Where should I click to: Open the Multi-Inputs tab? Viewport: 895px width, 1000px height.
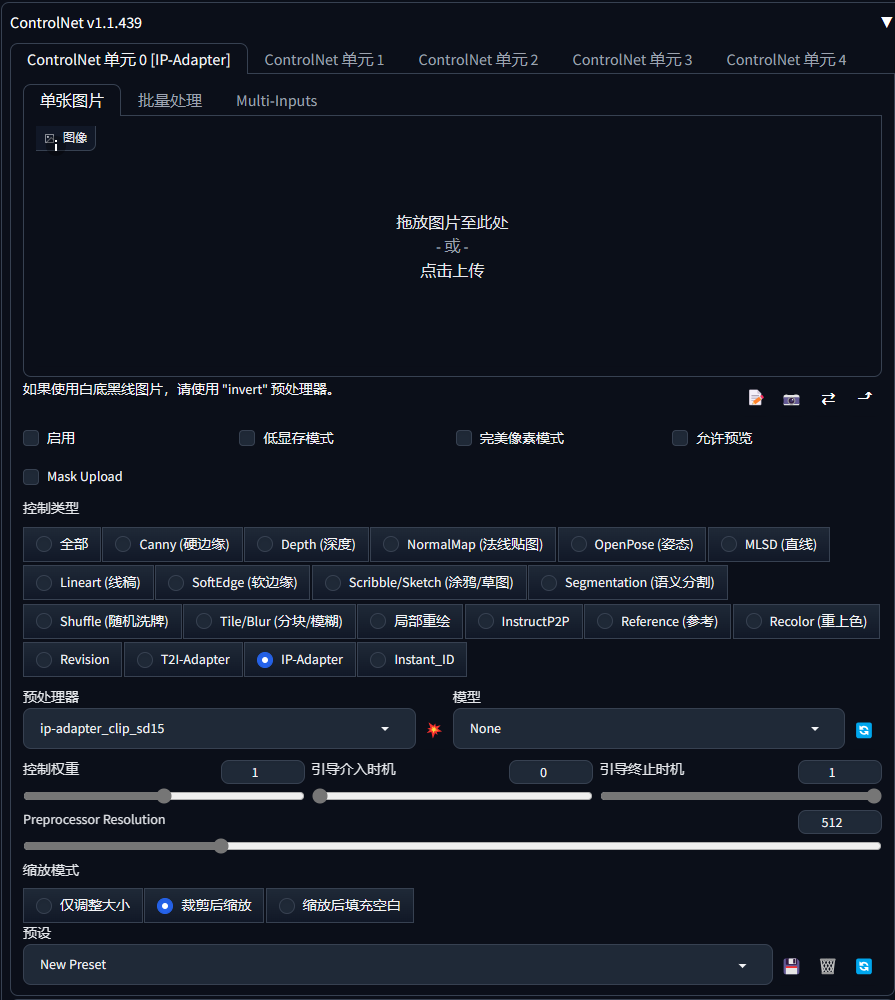click(x=276, y=100)
